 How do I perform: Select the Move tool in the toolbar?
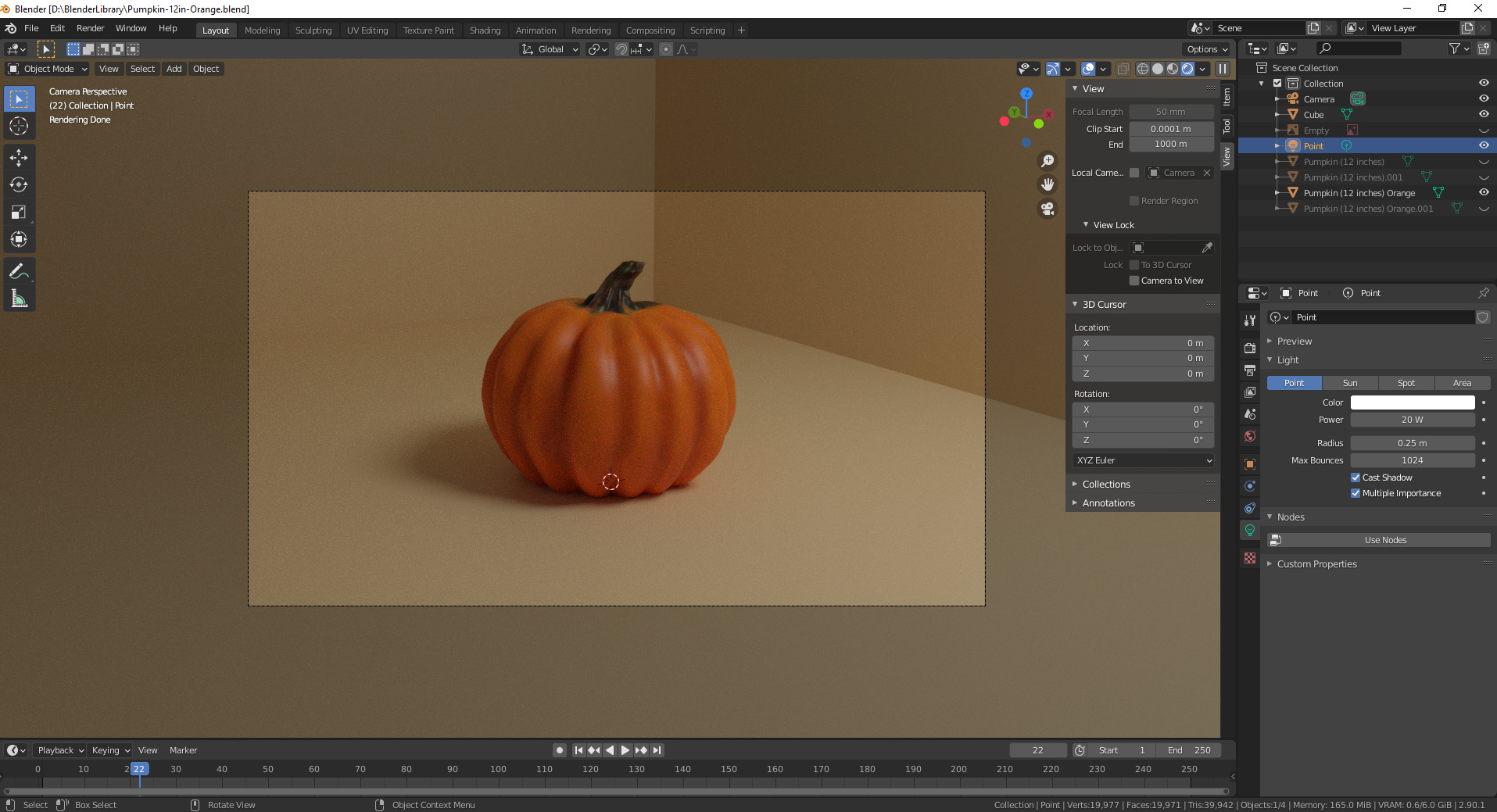(x=19, y=158)
